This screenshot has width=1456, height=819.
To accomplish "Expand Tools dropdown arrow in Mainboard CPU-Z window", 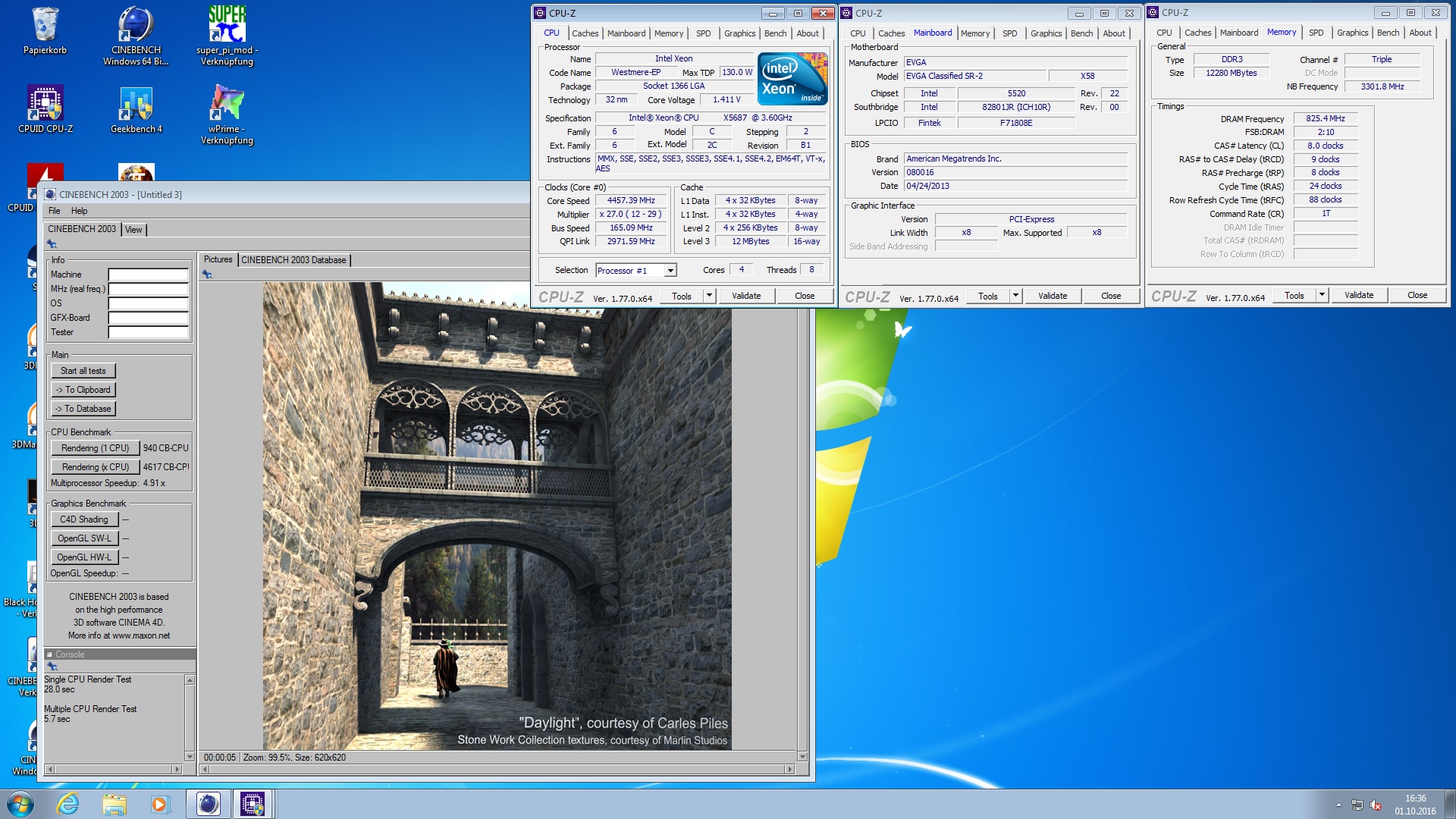I will (x=1015, y=296).
